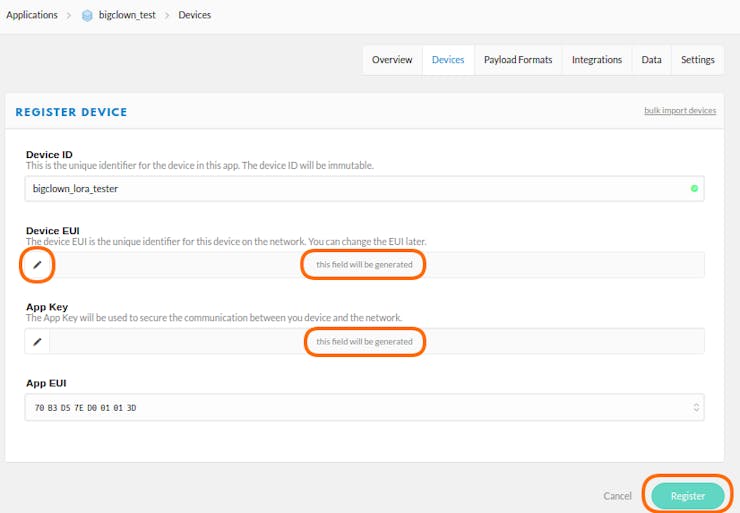Follow the bulk import devices link
This screenshot has height=513, width=740.
[680, 110]
